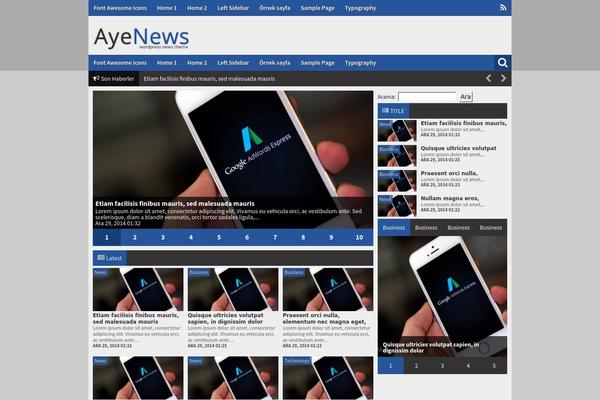Open Home 1 in top bar

coord(166,8)
